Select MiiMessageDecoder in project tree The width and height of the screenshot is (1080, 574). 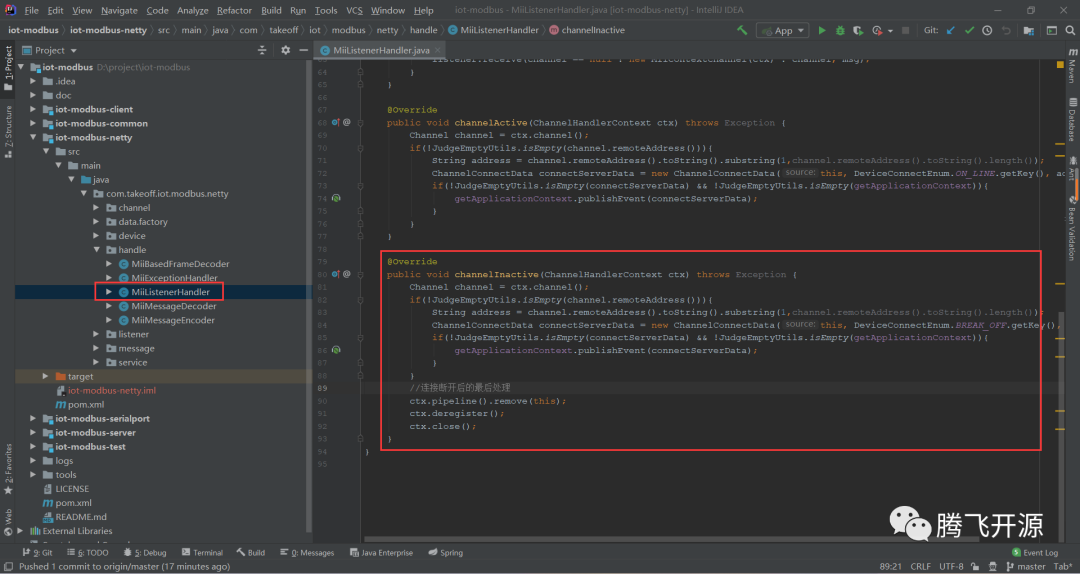pos(173,306)
